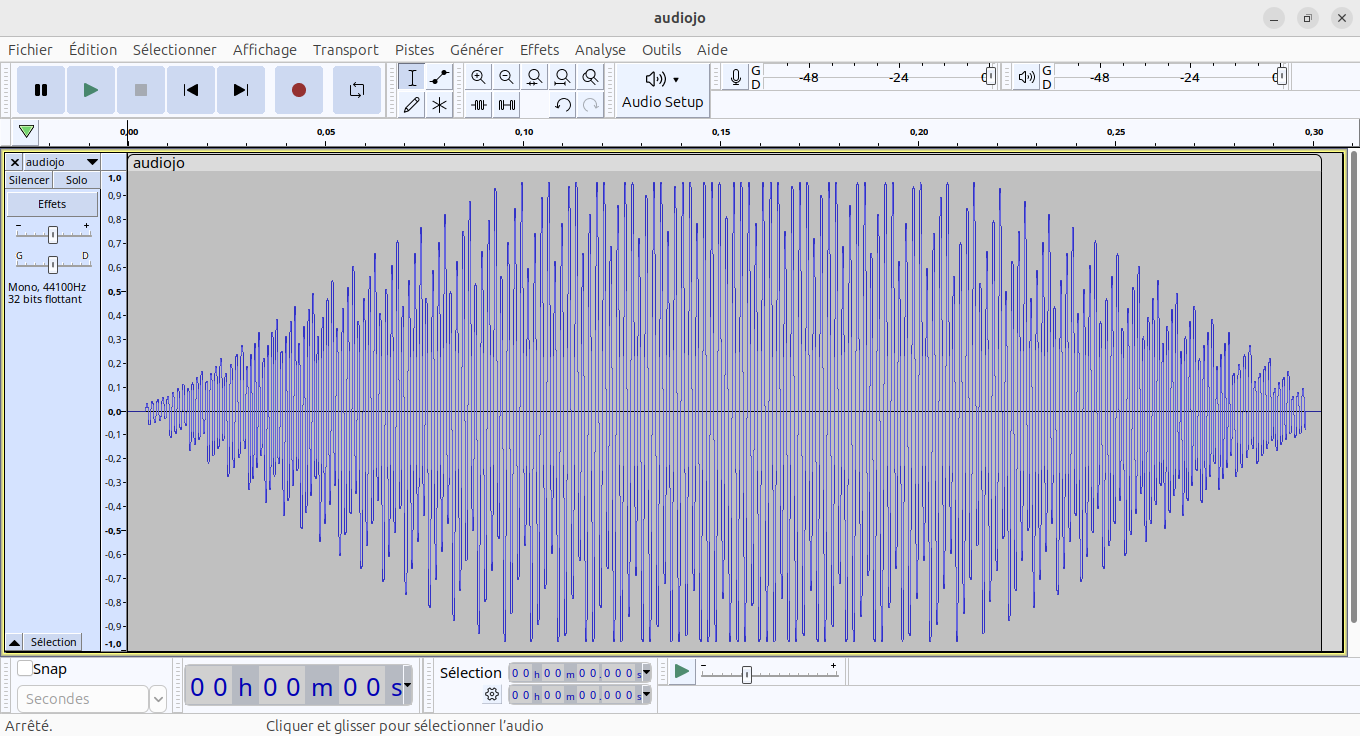Screen dimensions: 1360x736
Task: Click the track gain slider
Action: coord(53,234)
